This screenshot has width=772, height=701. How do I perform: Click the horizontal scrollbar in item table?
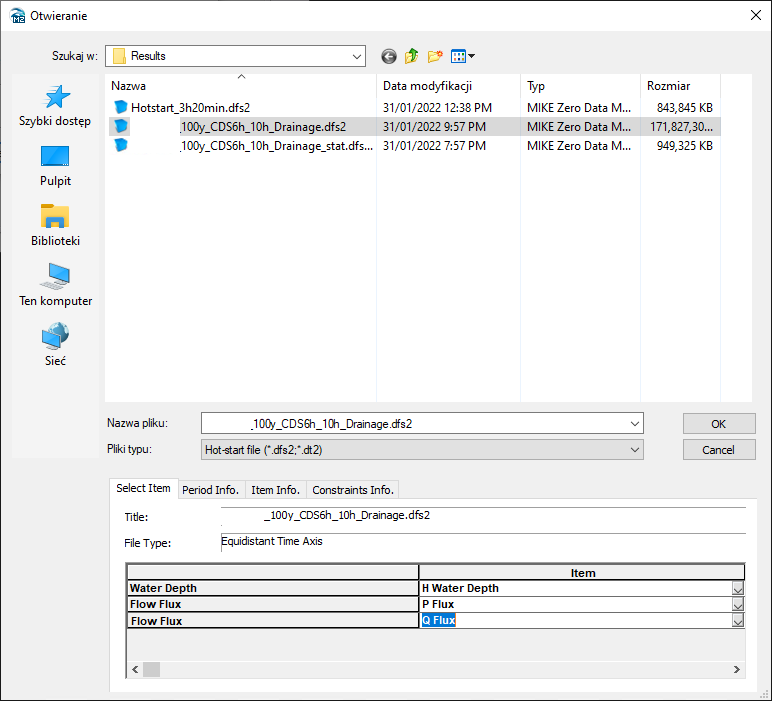click(x=440, y=669)
